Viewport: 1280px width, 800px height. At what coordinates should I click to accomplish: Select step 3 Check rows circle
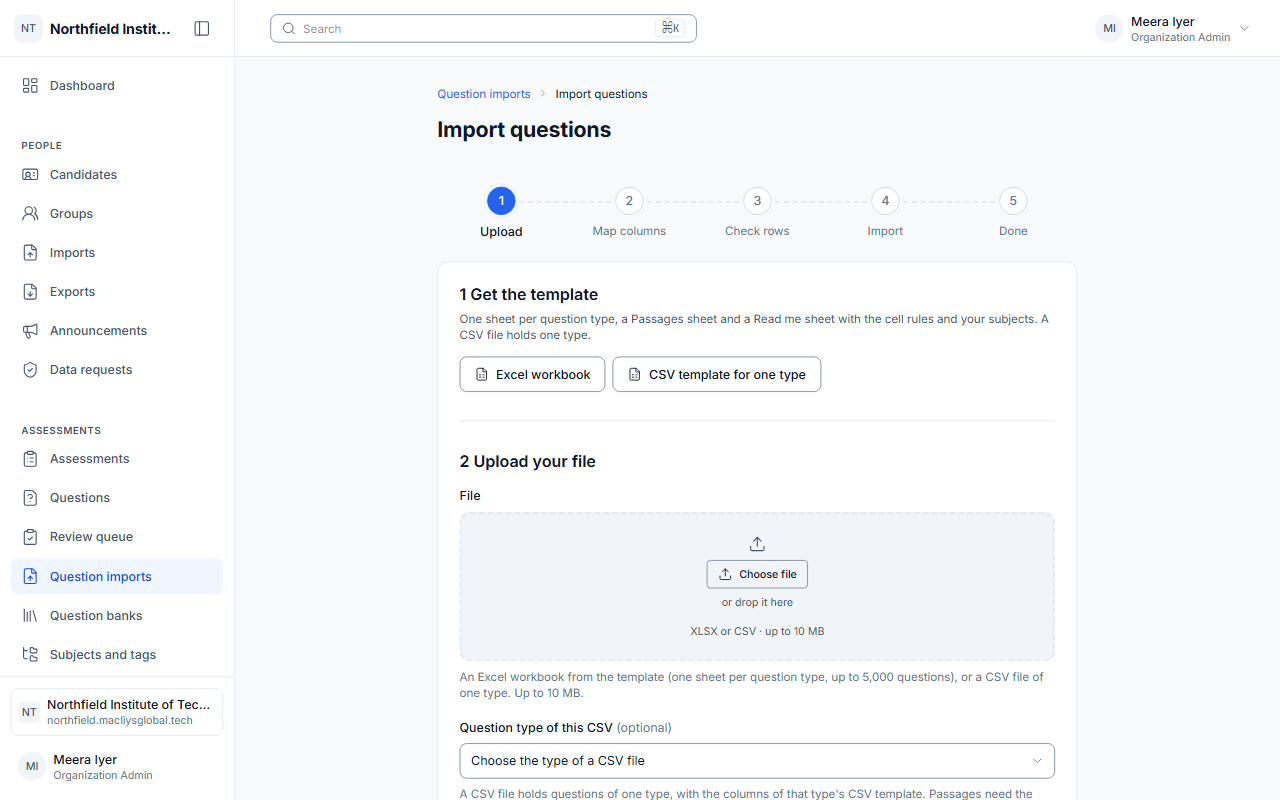(757, 201)
